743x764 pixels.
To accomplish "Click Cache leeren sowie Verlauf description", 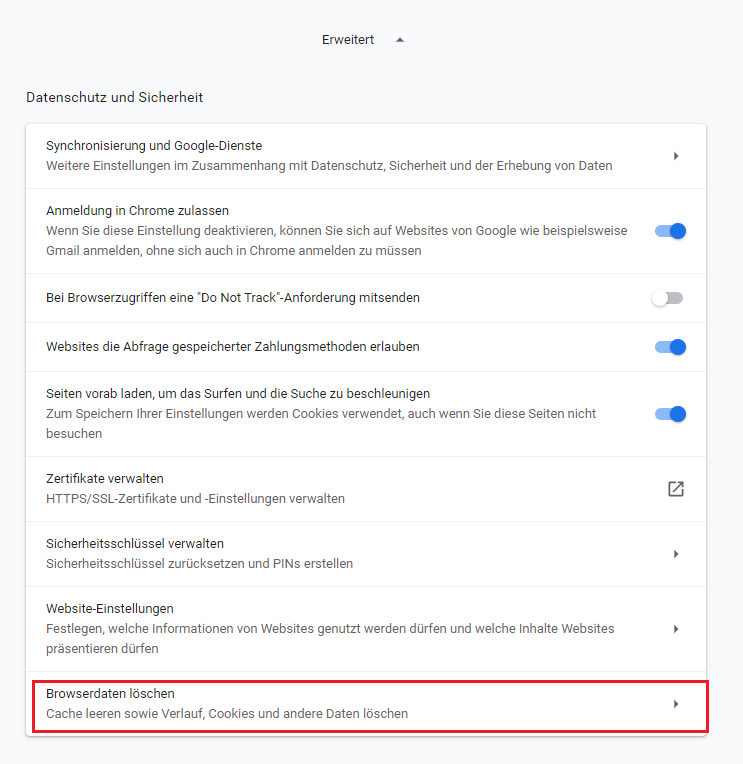I will pyautogui.click(x=227, y=713).
